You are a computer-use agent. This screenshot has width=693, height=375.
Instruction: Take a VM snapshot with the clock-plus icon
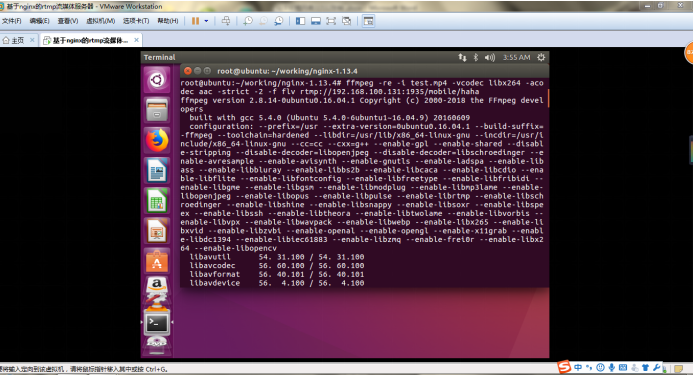click(248, 21)
